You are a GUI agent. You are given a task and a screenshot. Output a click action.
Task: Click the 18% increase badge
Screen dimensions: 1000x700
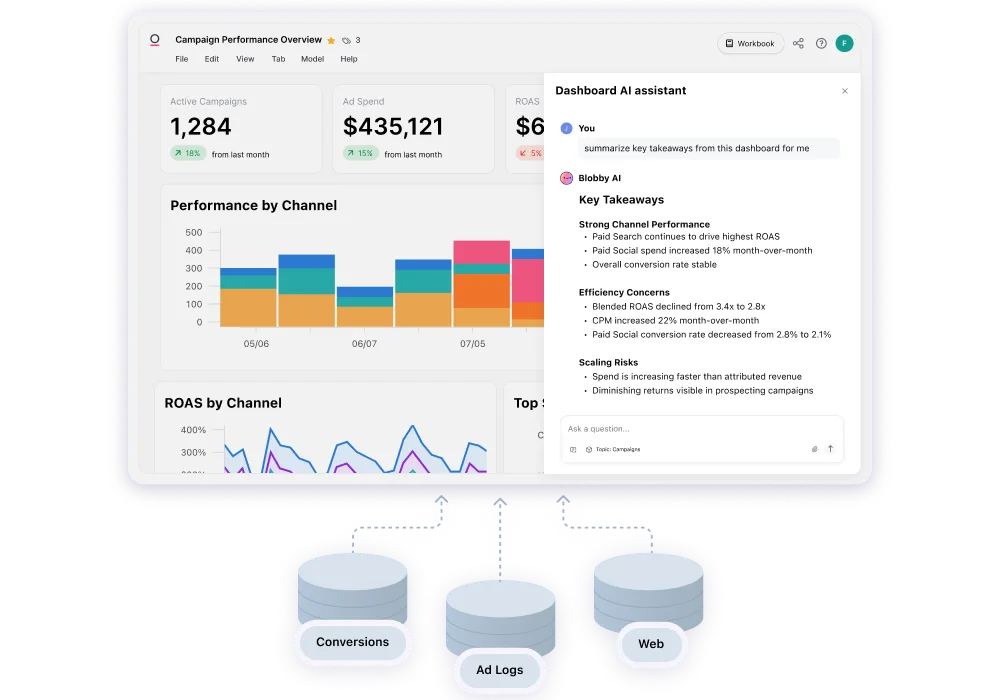[188, 153]
